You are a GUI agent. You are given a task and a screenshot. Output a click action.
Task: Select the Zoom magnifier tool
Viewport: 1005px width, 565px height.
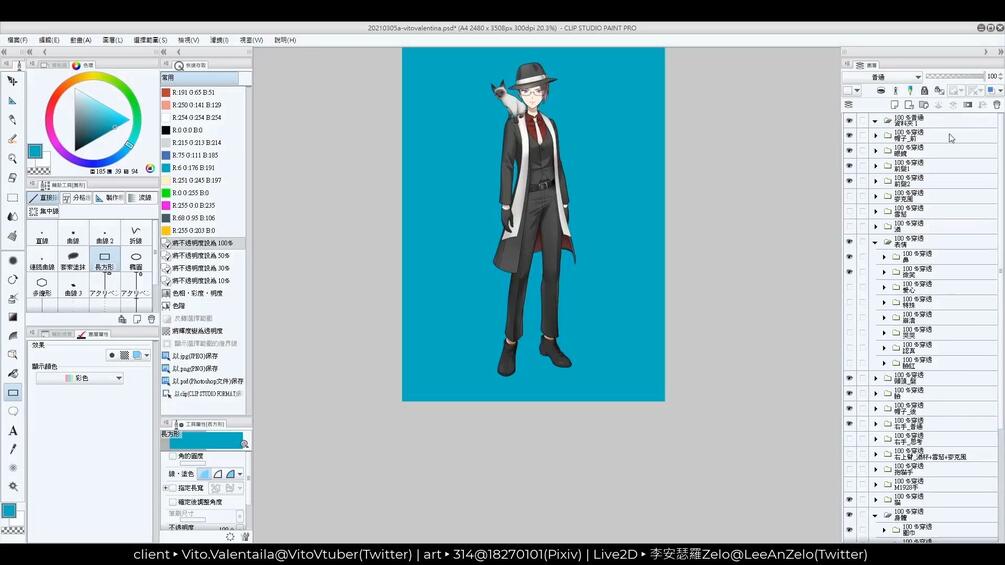(12, 158)
